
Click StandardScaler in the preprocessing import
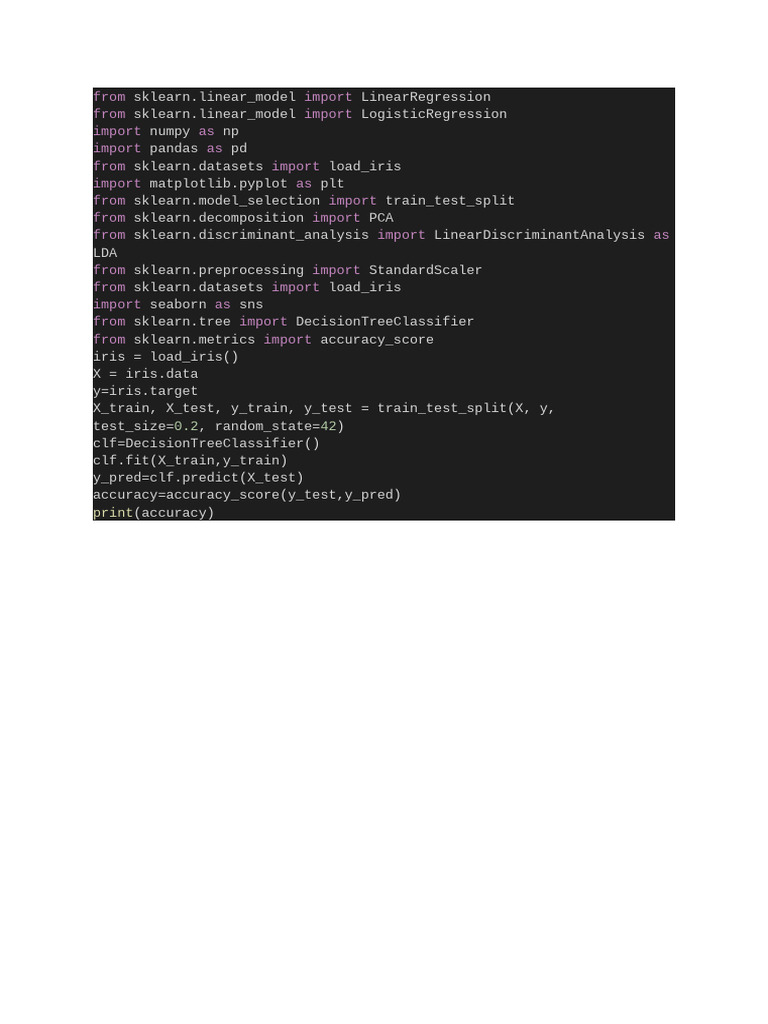pos(425,270)
